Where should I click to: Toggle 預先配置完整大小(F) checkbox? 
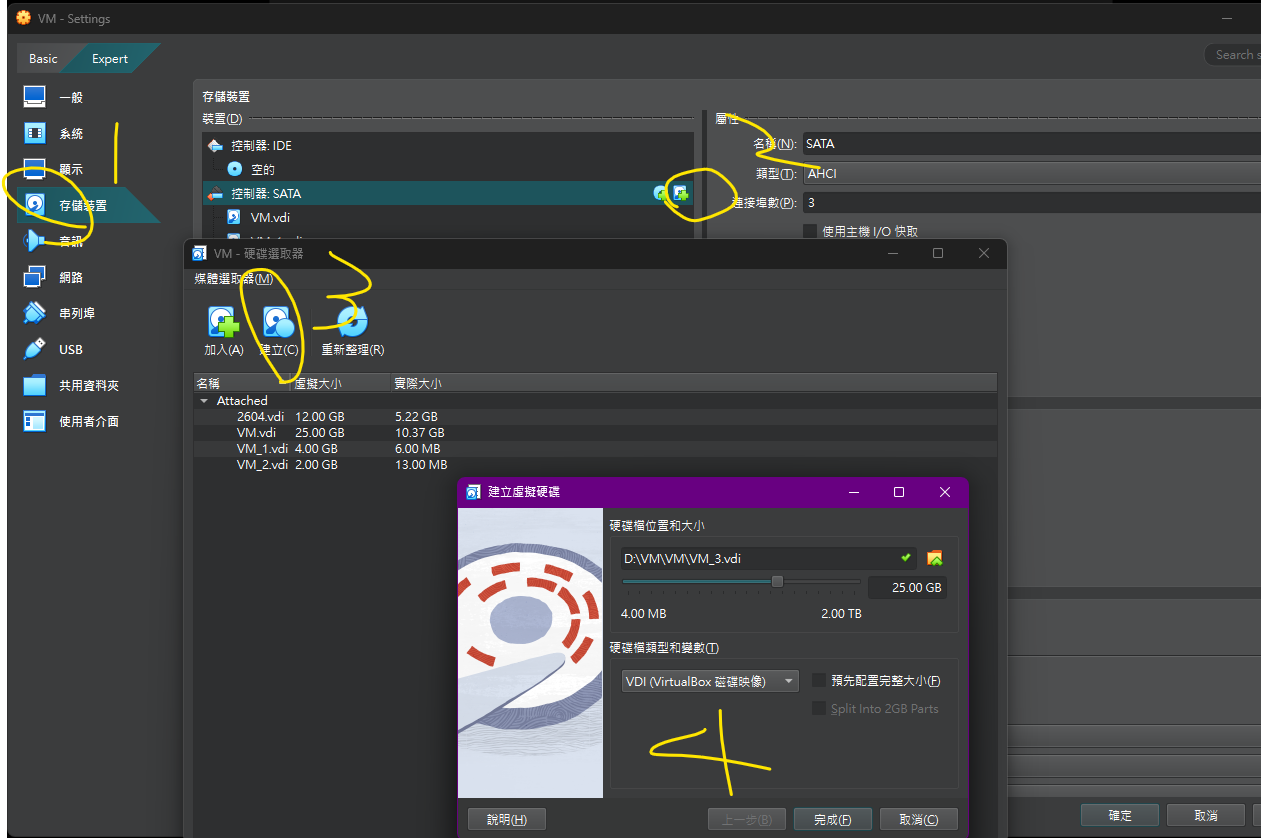click(x=819, y=680)
